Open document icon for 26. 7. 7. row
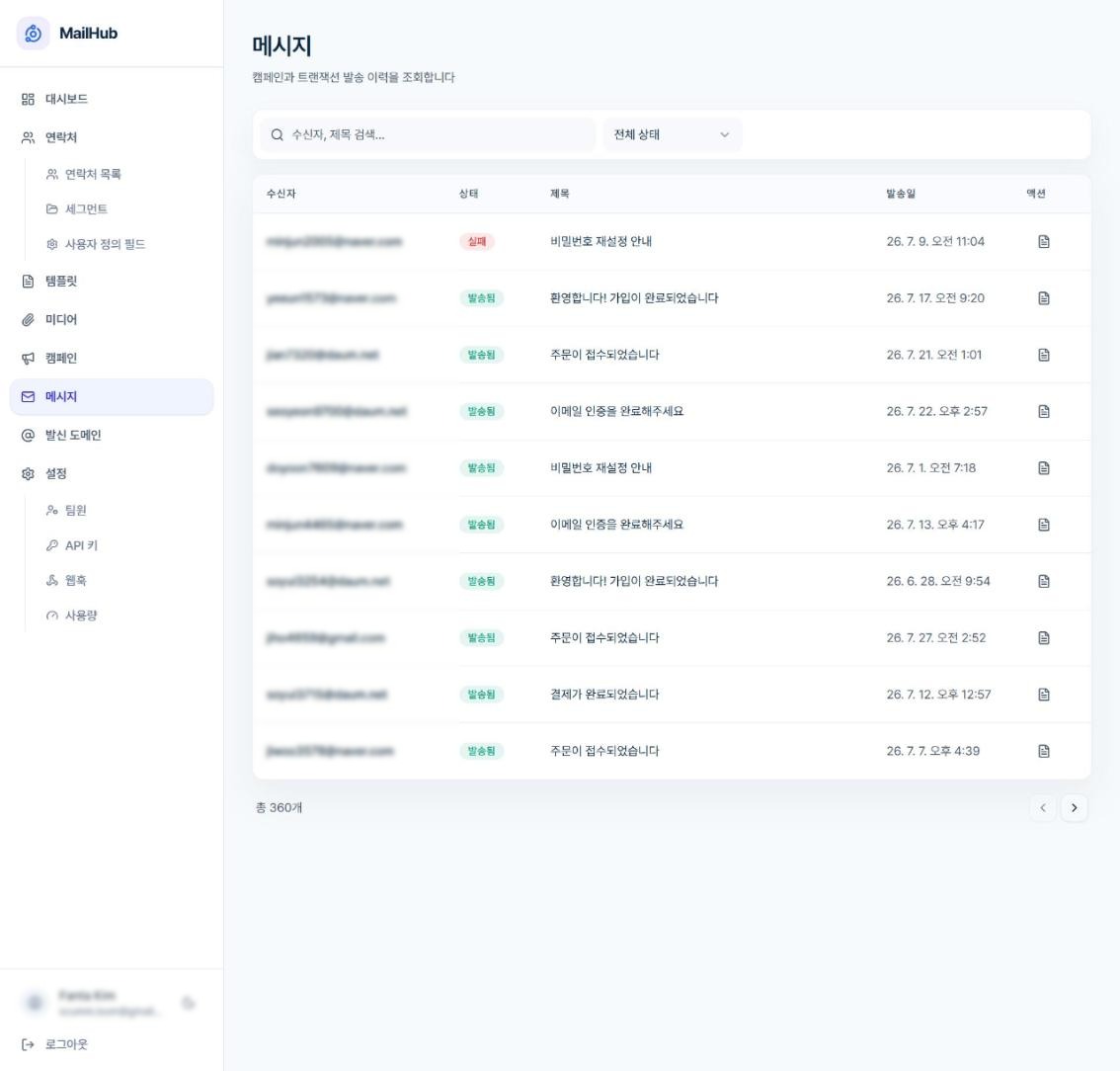The image size is (1120, 1071). tap(1044, 751)
